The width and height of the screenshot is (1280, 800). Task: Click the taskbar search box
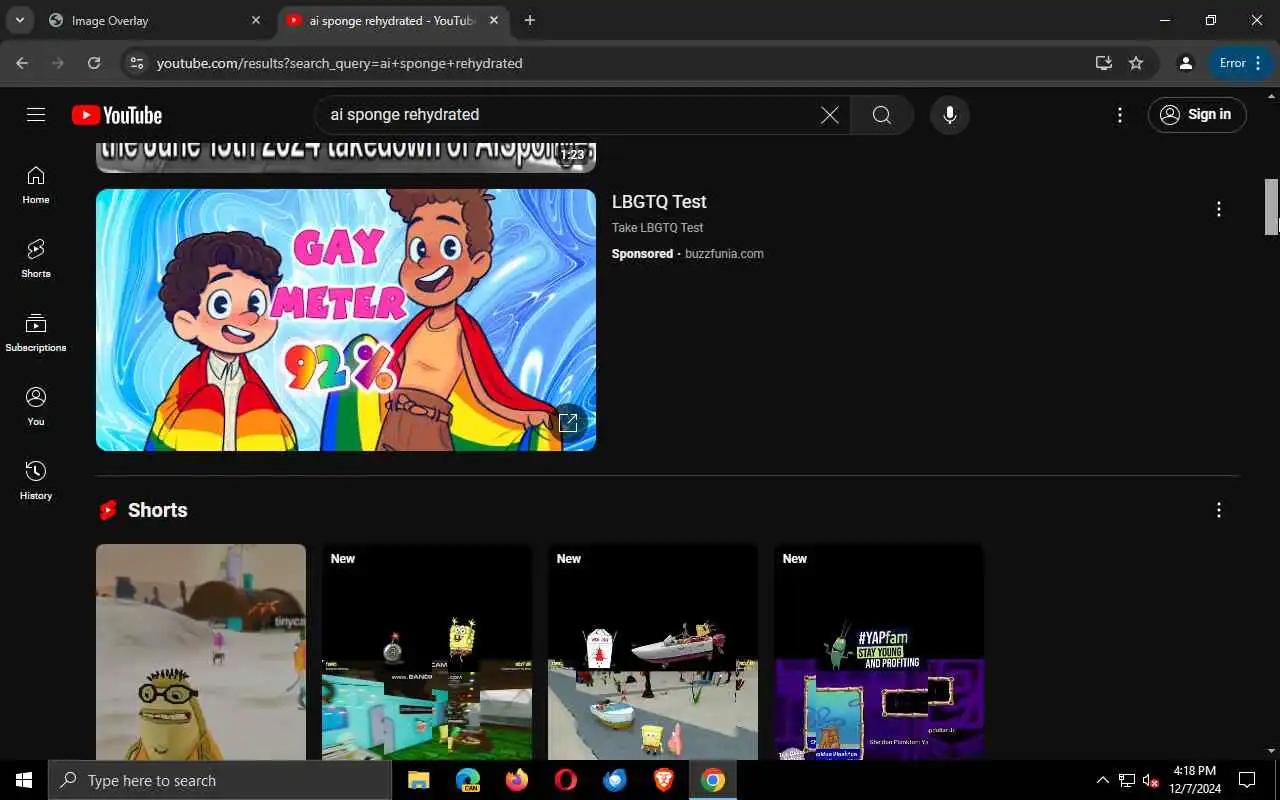point(220,780)
